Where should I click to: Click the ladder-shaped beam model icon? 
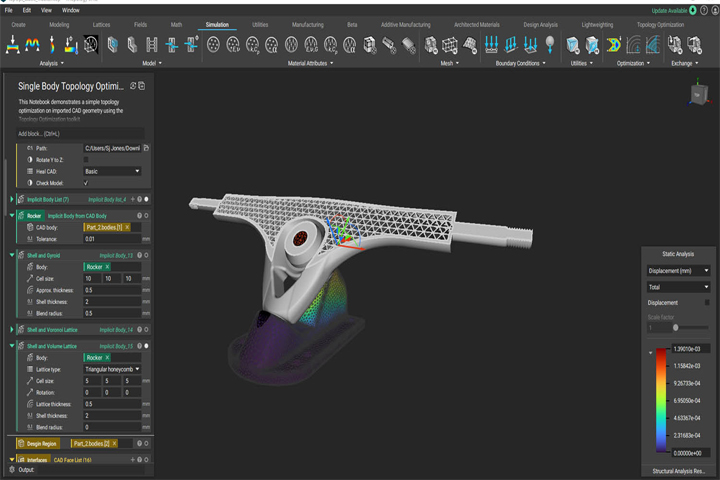(152, 45)
